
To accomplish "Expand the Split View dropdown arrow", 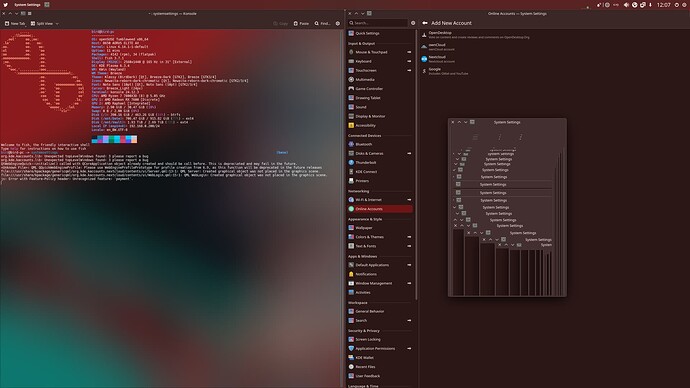I will click(x=57, y=24).
